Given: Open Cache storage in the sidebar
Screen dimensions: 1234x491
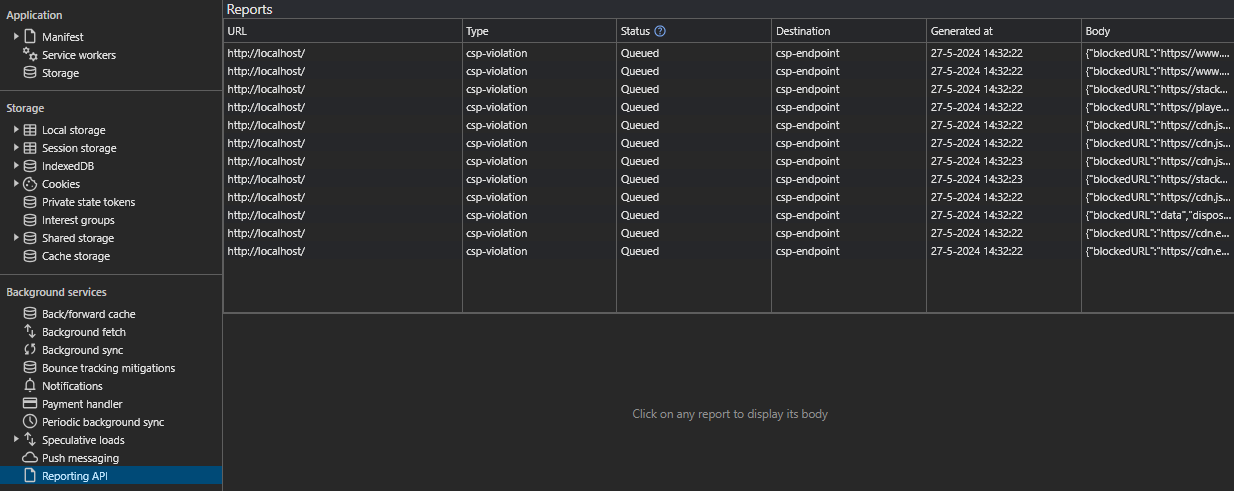Looking at the screenshot, I should pyautogui.click(x=76, y=256).
